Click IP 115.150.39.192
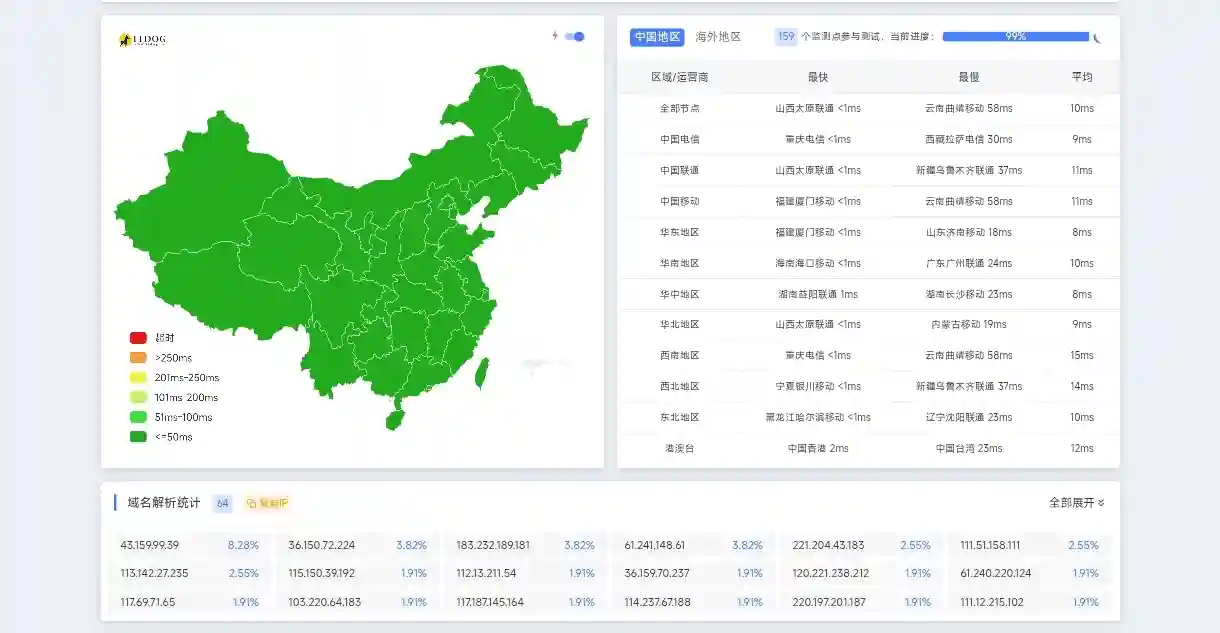The width and height of the screenshot is (1220, 633). coord(322,573)
